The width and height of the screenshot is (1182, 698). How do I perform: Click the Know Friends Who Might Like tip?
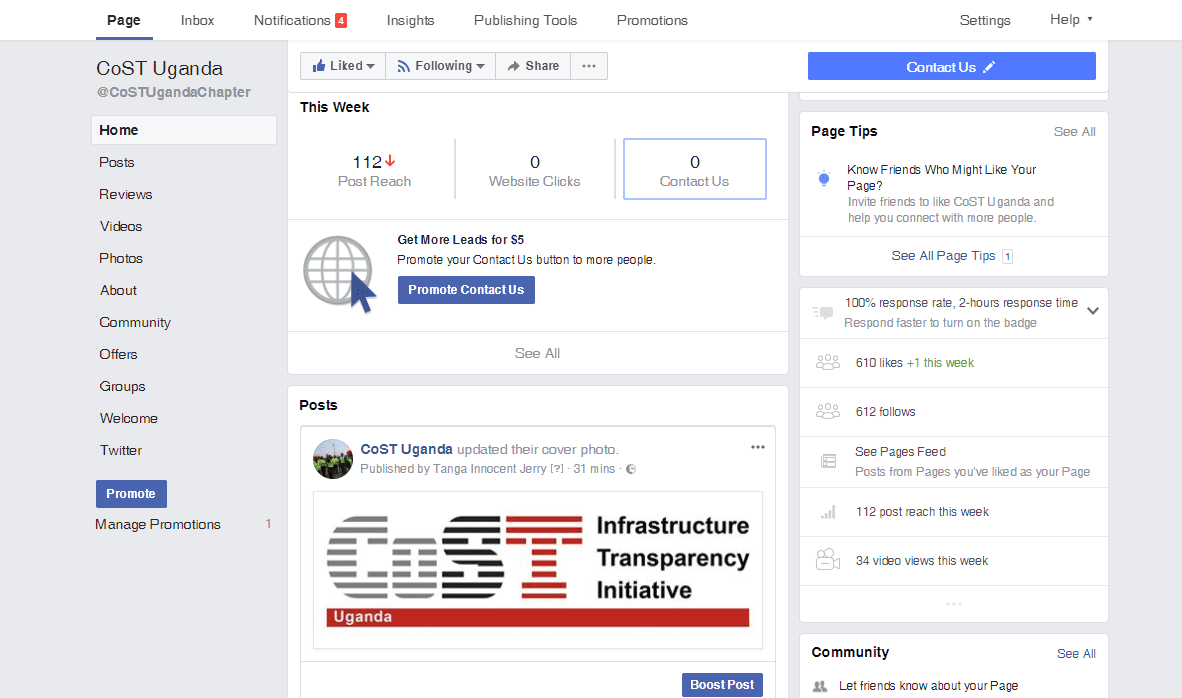(x=942, y=177)
